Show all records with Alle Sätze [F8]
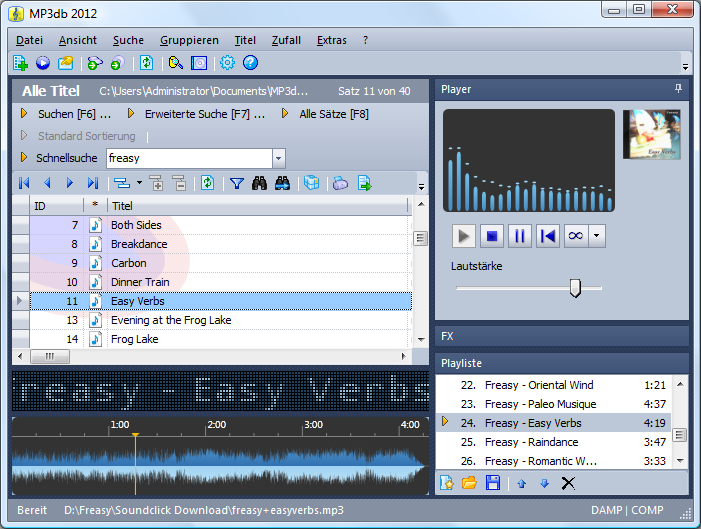701x529 pixels. [334, 114]
